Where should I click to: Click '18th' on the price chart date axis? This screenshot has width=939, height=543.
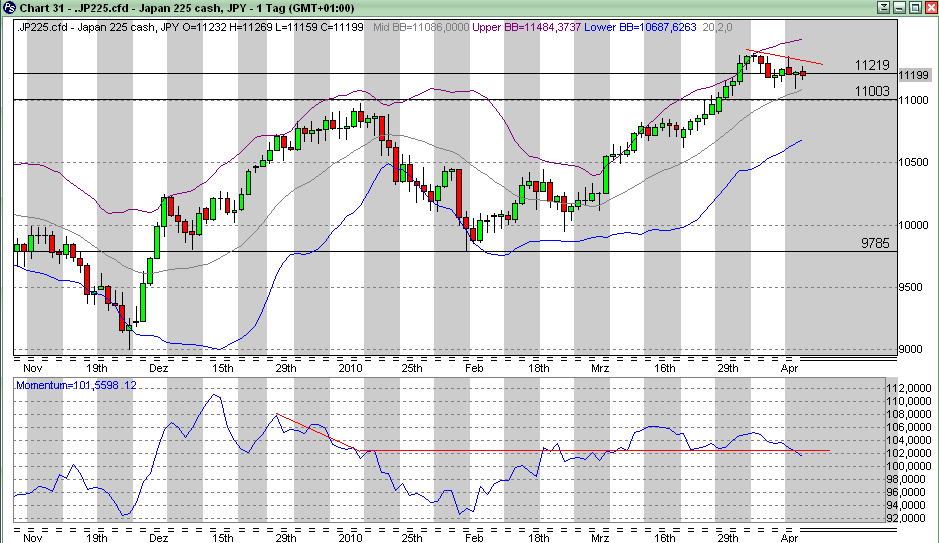pos(538,368)
